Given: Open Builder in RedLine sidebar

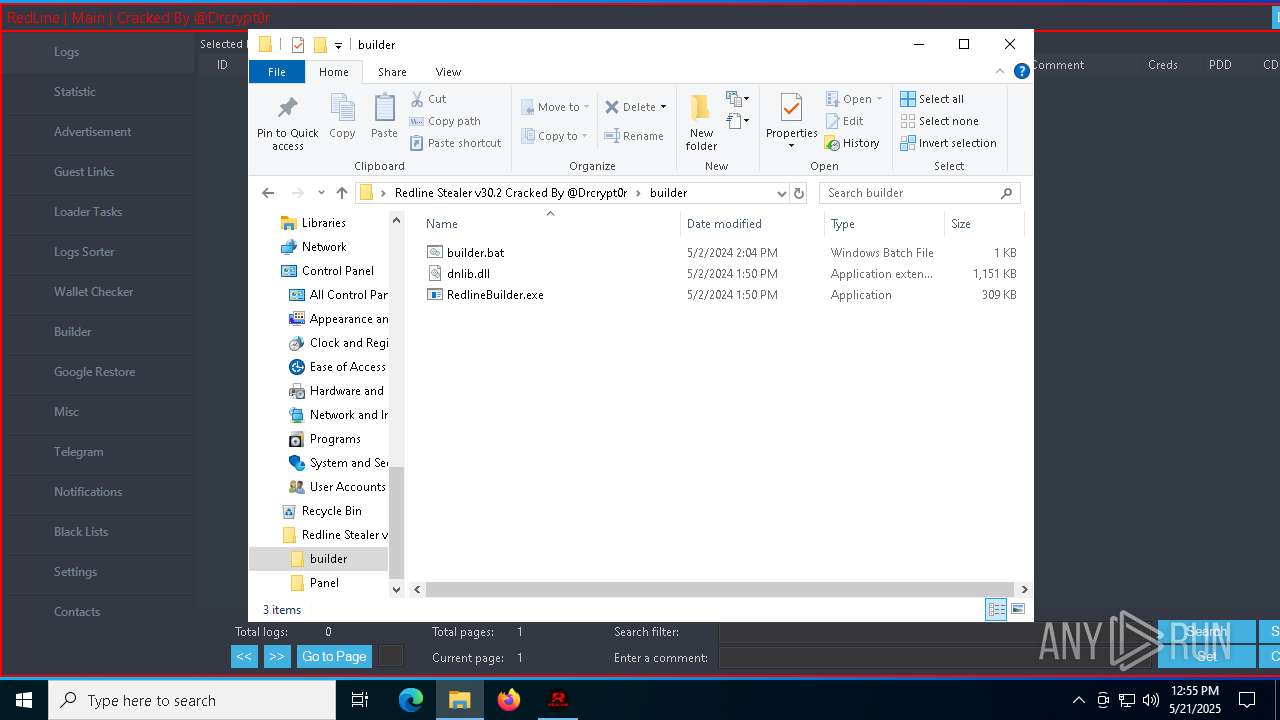Looking at the screenshot, I should 72,332.
